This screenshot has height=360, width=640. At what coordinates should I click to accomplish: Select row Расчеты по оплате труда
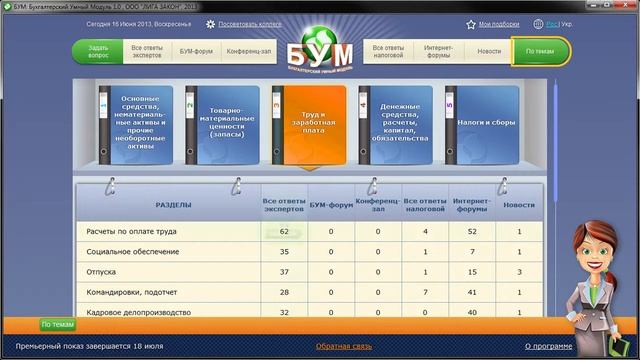pos(310,231)
